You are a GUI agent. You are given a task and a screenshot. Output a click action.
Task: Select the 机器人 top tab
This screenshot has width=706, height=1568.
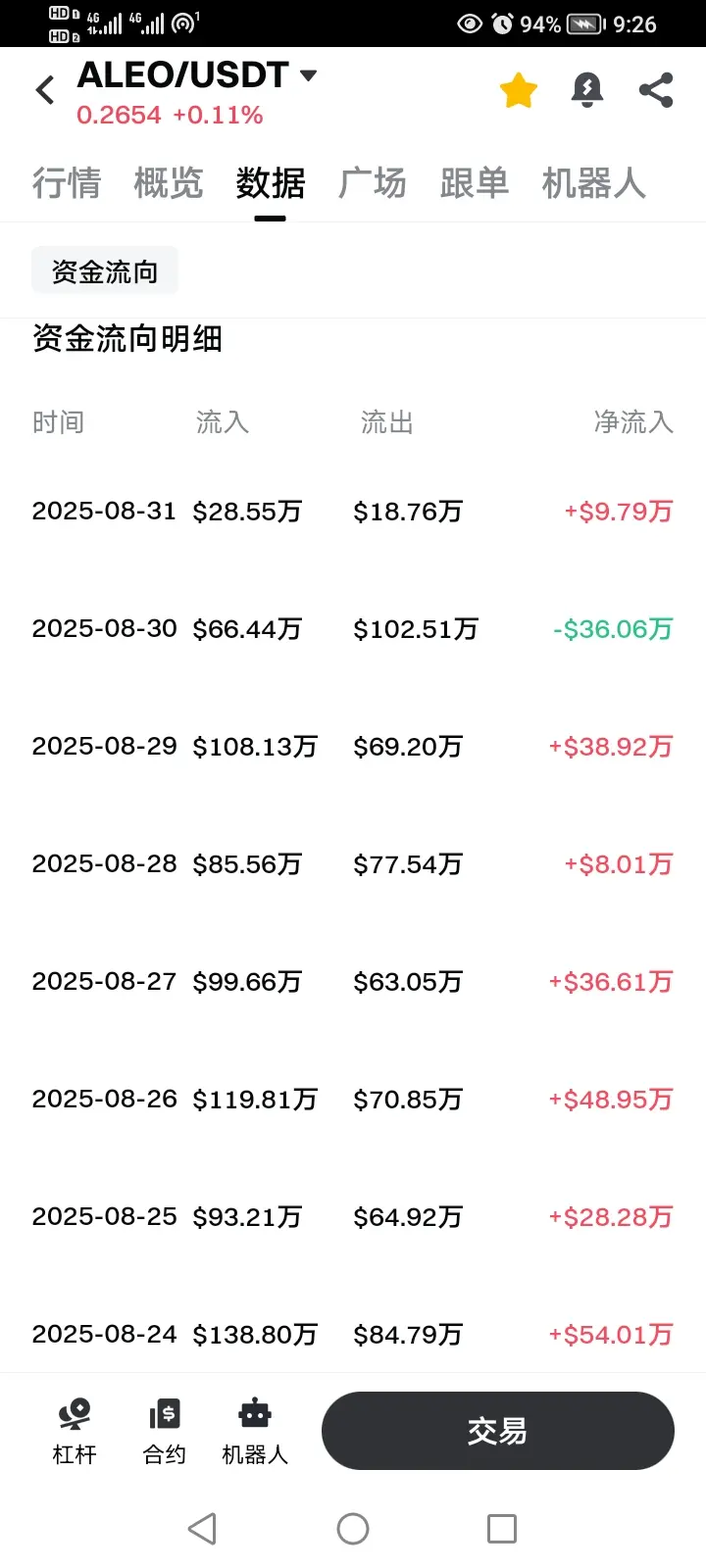pyautogui.click(x=594, y=183)
